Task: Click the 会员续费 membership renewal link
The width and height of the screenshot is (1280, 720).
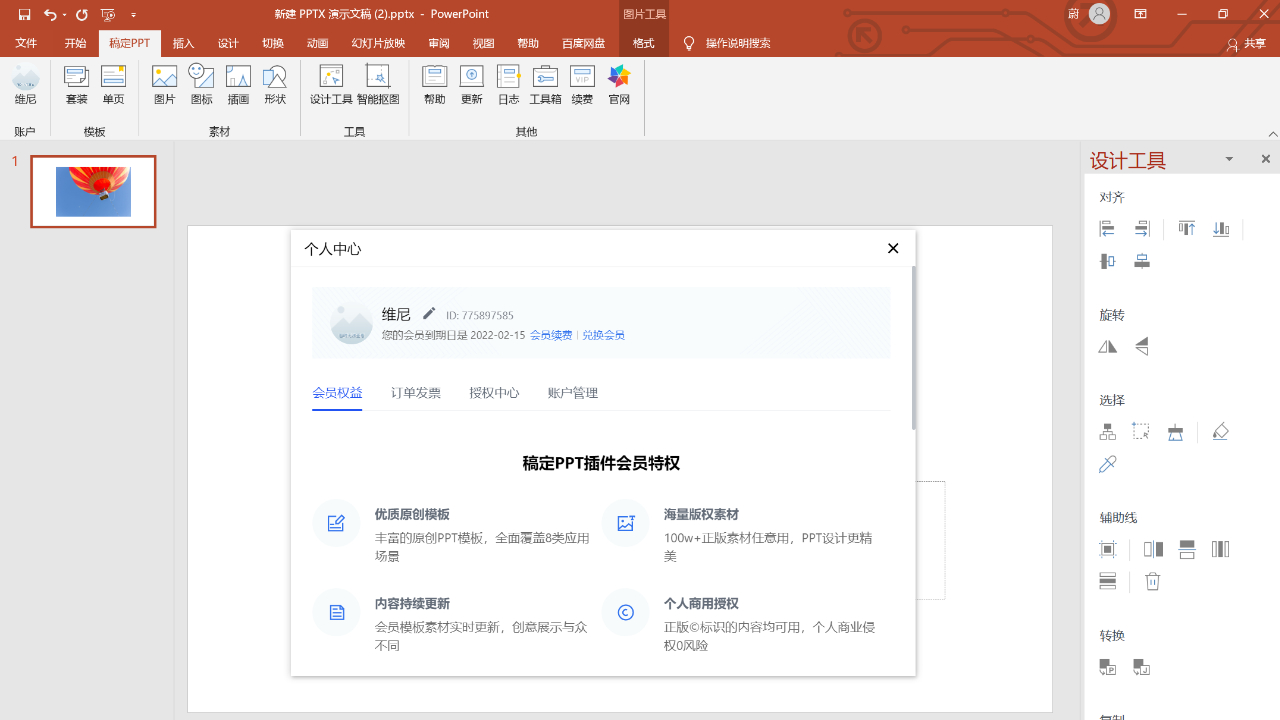Action: (x=550, y=334)
